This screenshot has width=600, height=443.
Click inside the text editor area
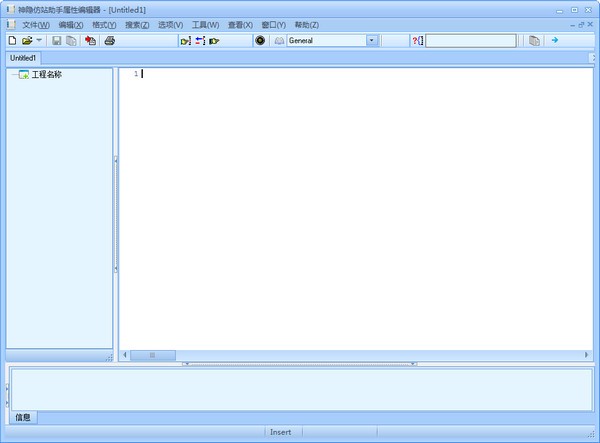350,200
